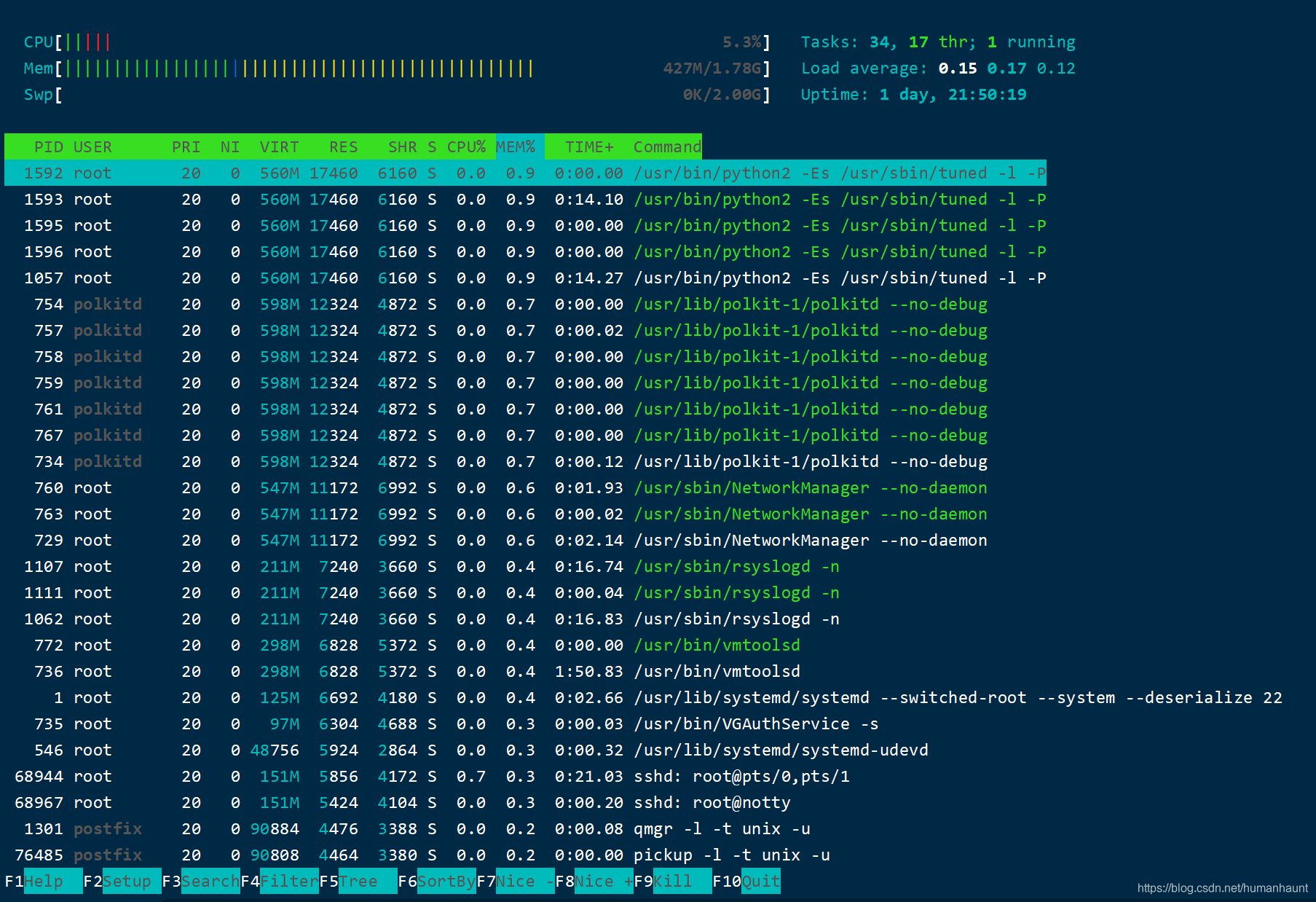Click the Mem usage meter bar

pyautogui.click(x=397, y=68)
